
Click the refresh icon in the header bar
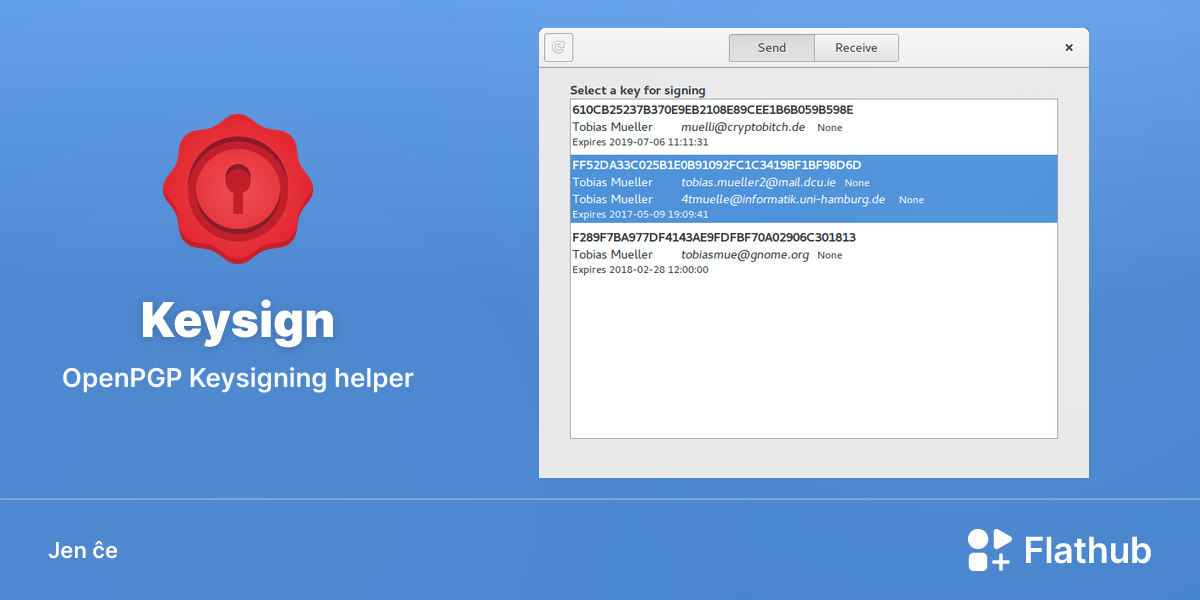[x=558, y=47]
